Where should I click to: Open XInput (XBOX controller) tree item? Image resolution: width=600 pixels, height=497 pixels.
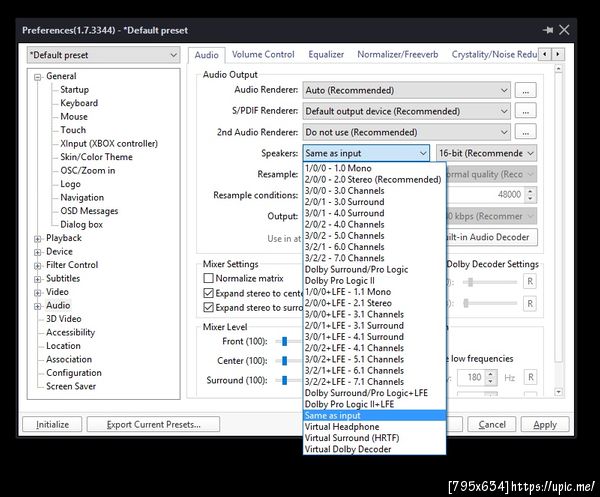[109, 144]
